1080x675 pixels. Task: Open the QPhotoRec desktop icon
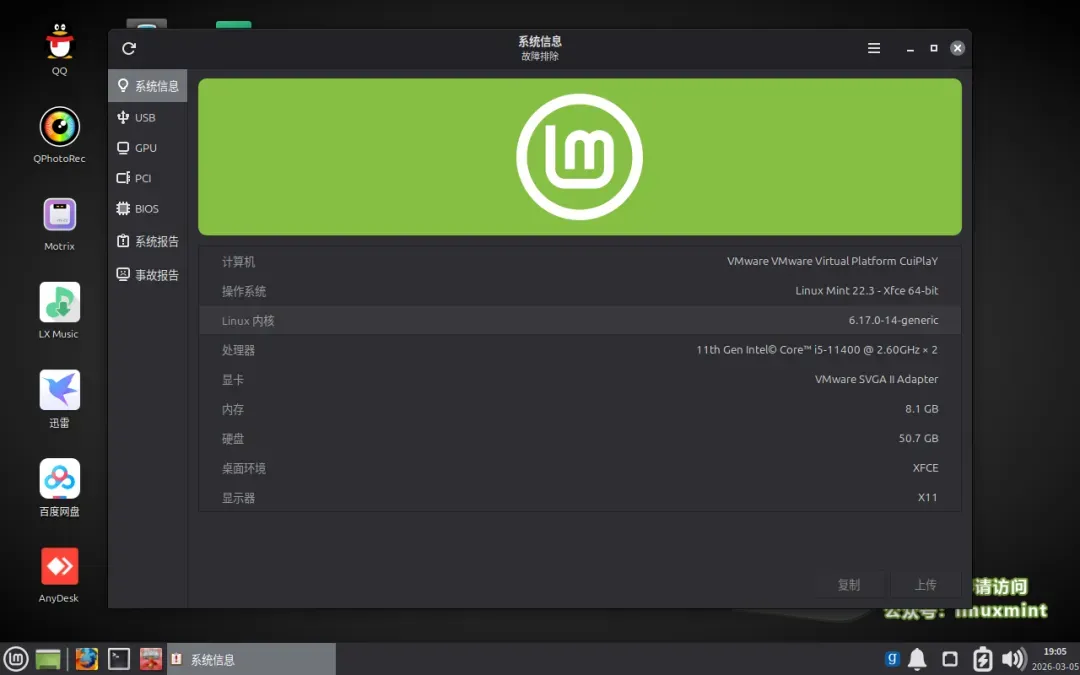[59, 134]
